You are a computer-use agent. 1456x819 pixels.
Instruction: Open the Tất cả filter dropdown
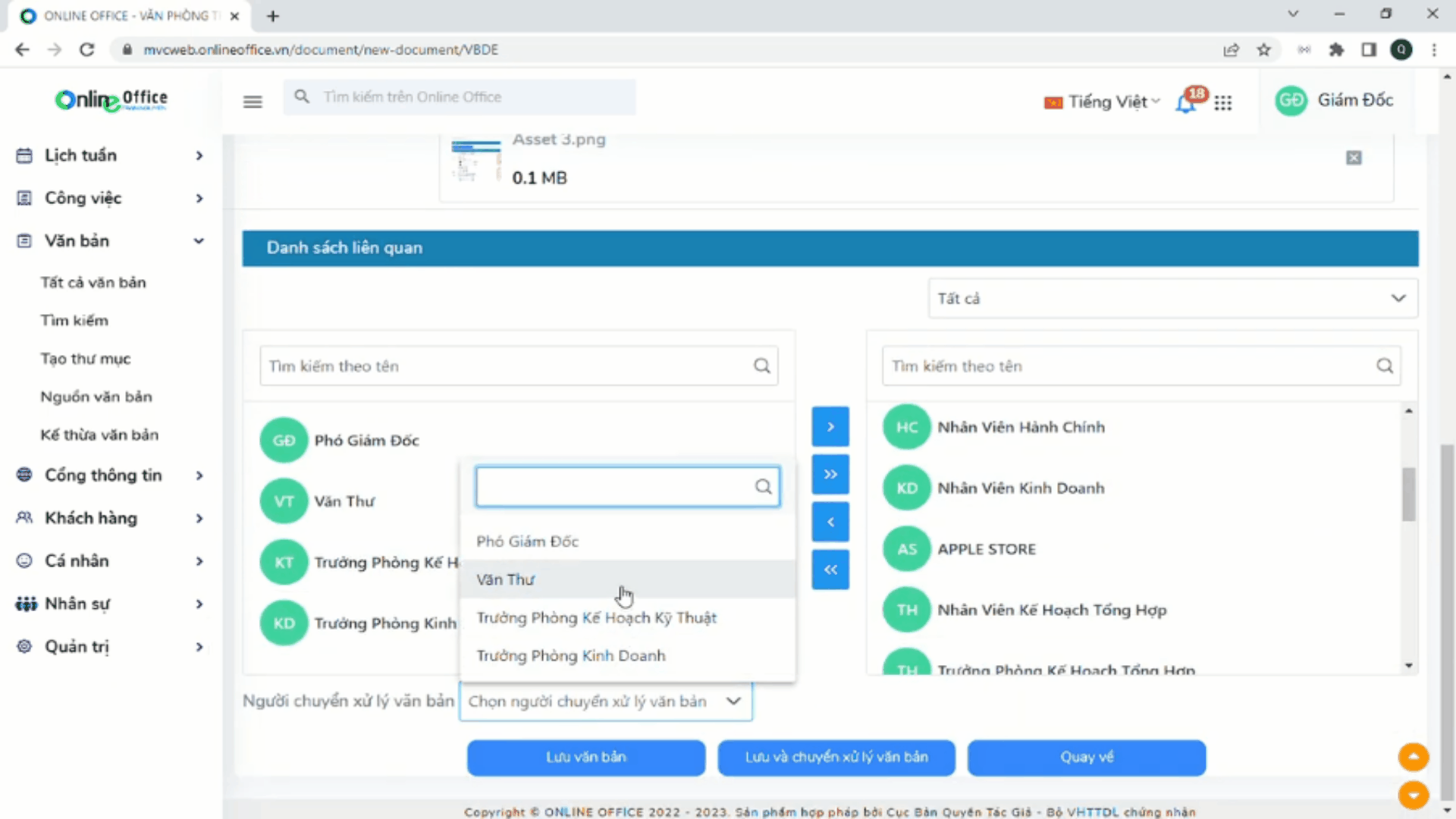1172,299
